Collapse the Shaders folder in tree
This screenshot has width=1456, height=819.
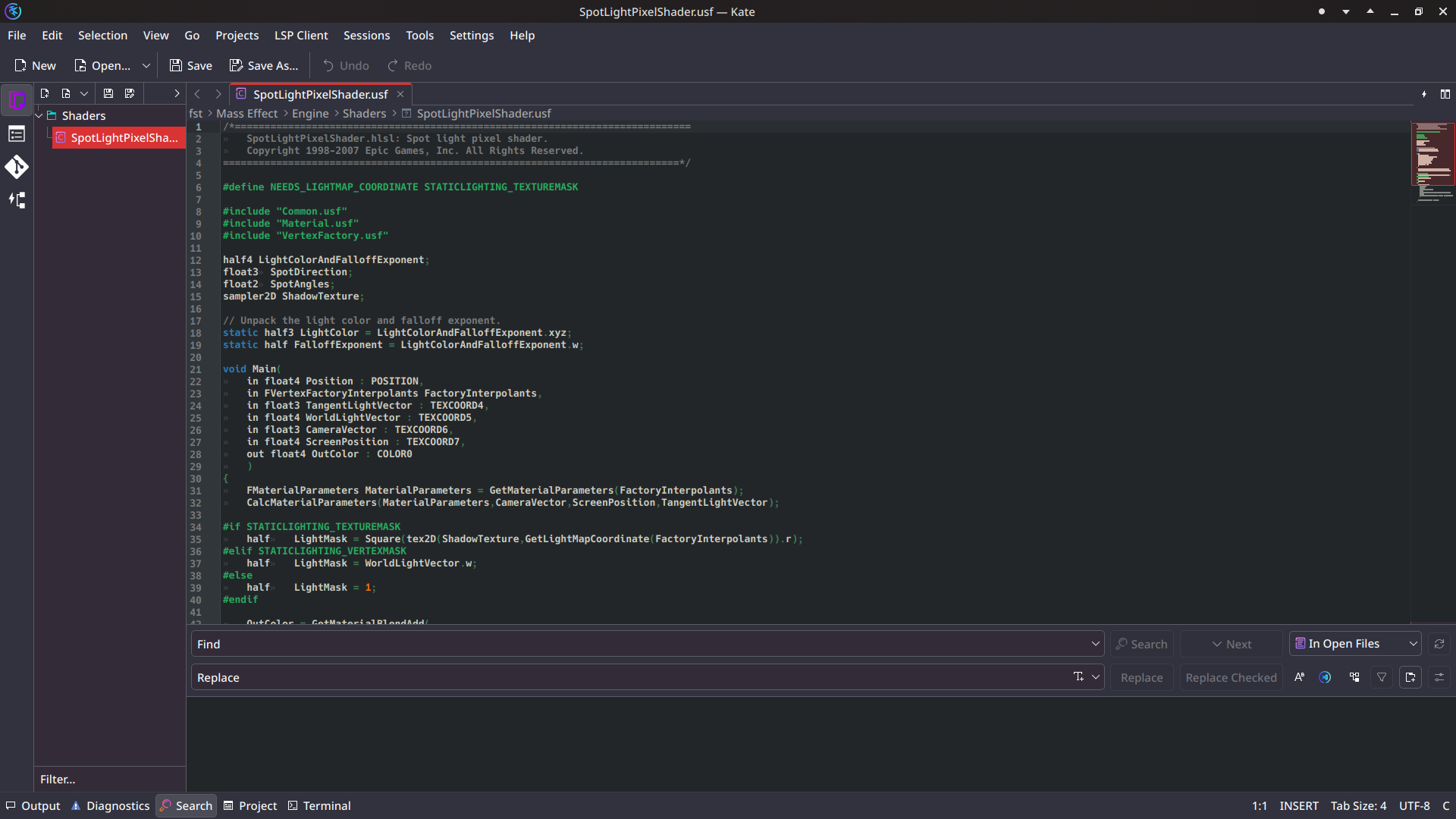[x=39, y=115]
